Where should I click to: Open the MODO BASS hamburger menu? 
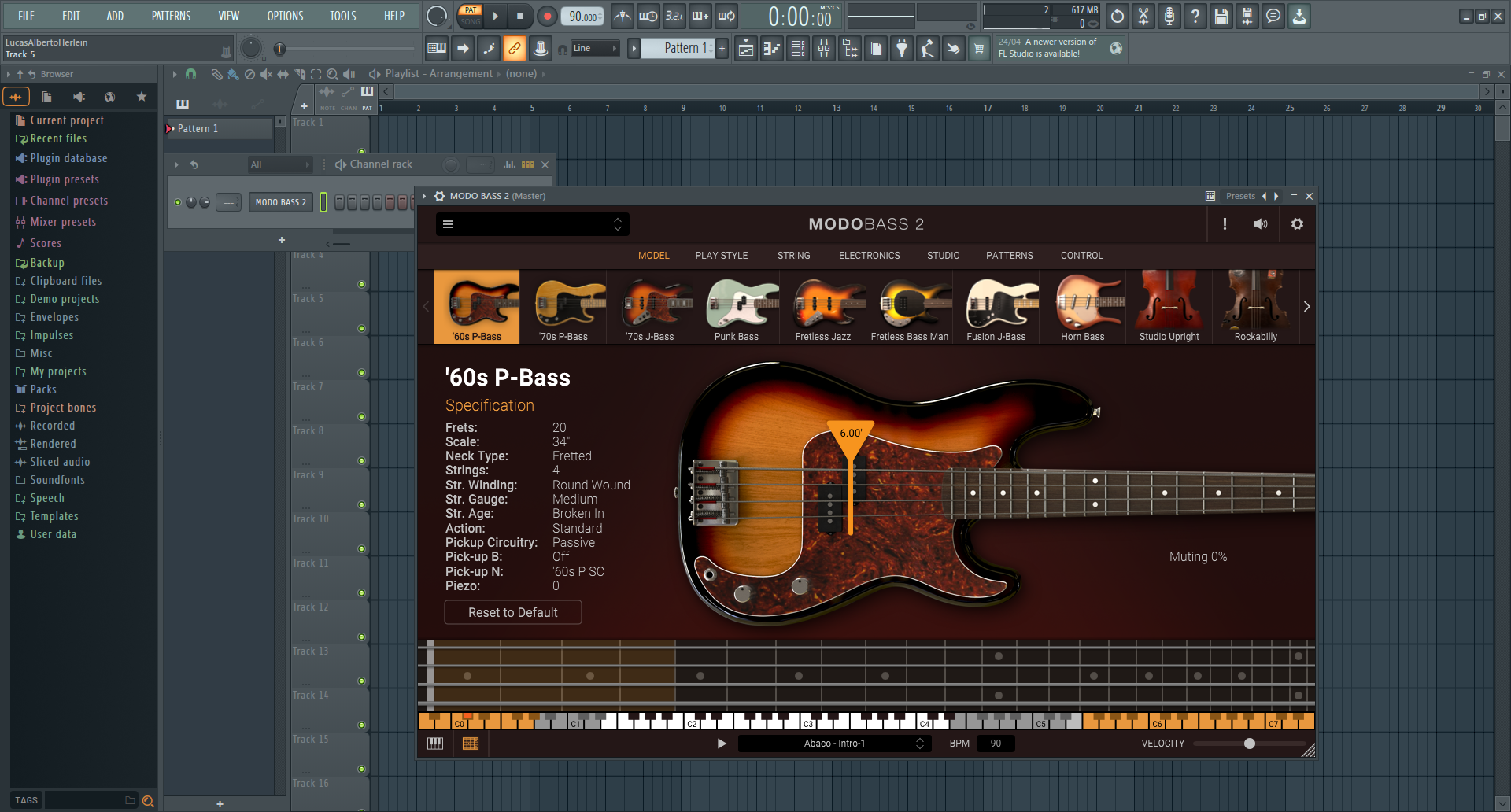[x=448, y=224]
